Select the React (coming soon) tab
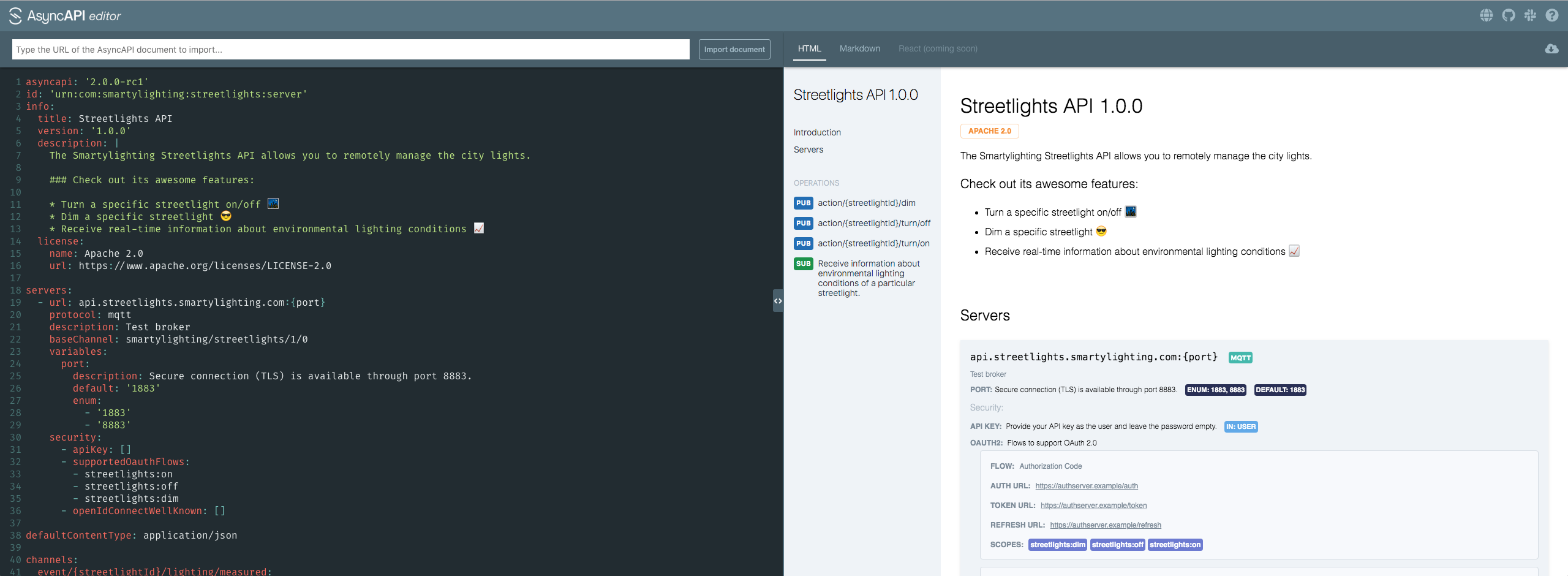The height and width of the screenshot is (576, 1568). (x=938, y=48)
